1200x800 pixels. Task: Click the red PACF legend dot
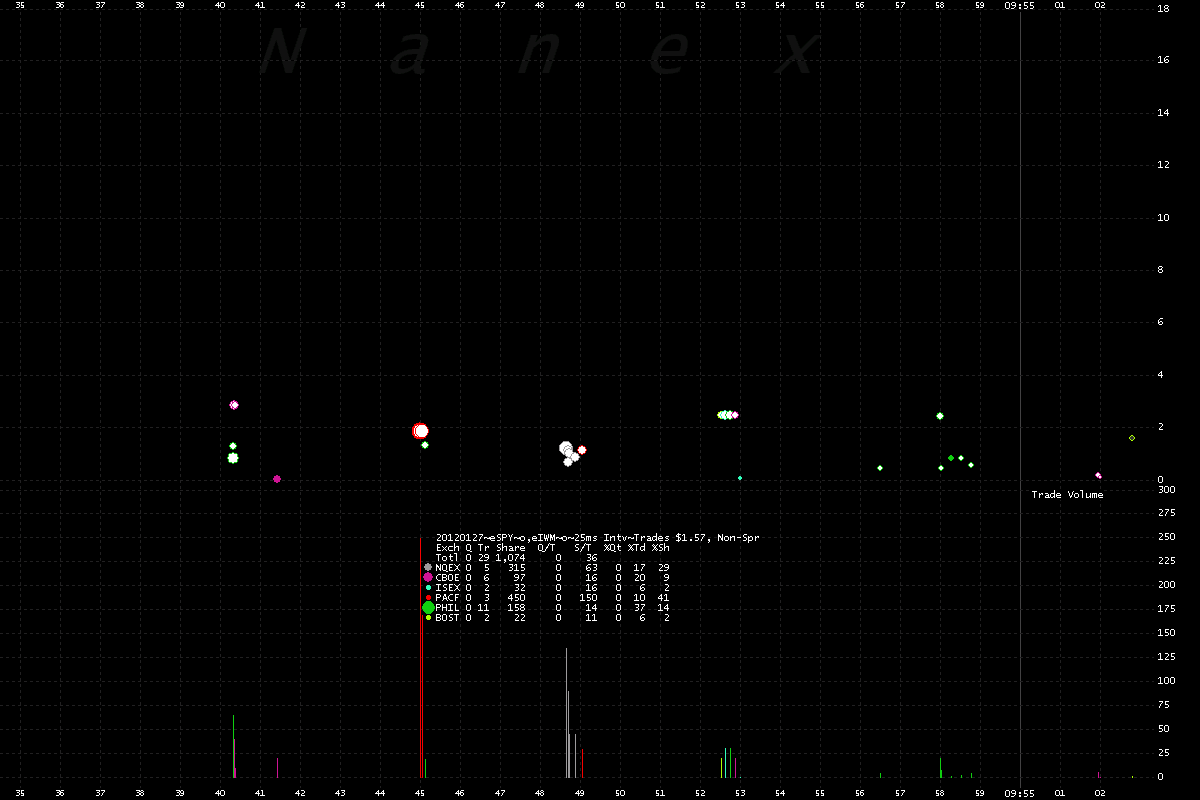[x=428, y=597]
